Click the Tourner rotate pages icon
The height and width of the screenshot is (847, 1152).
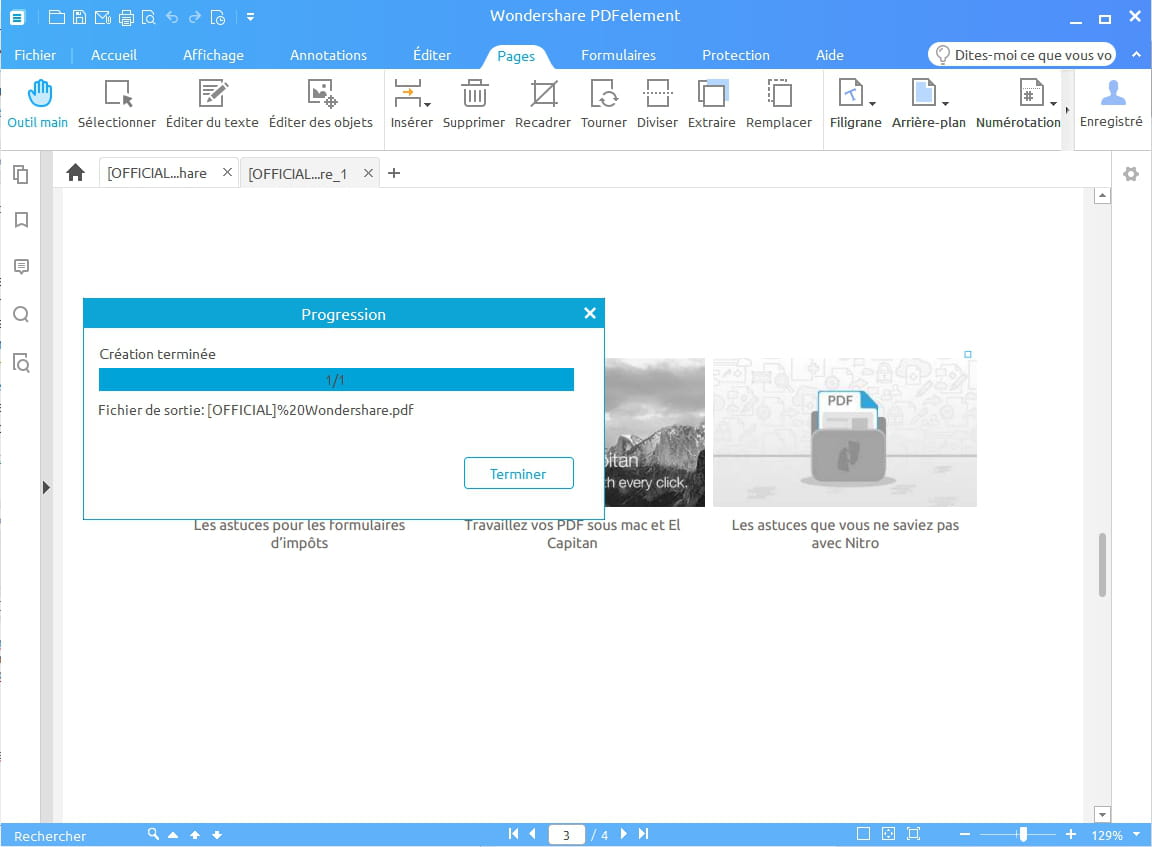(604, 104)
